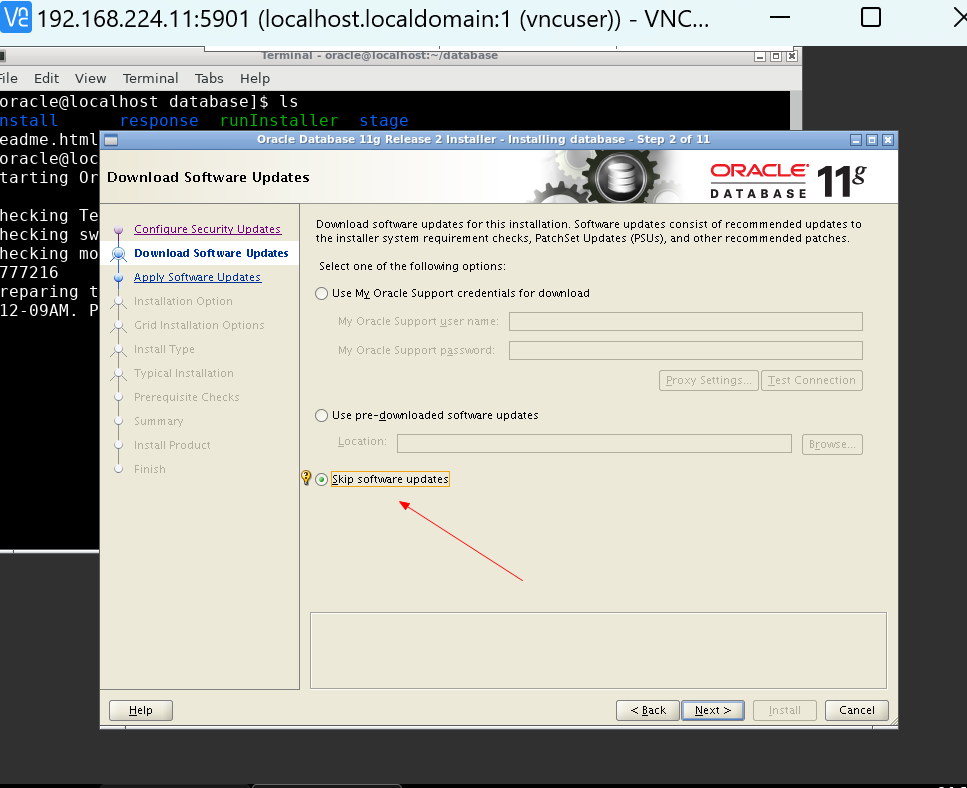Click the Apply Software Updates step bullet
The image size is (967, 788).
(x=118, y=278)
